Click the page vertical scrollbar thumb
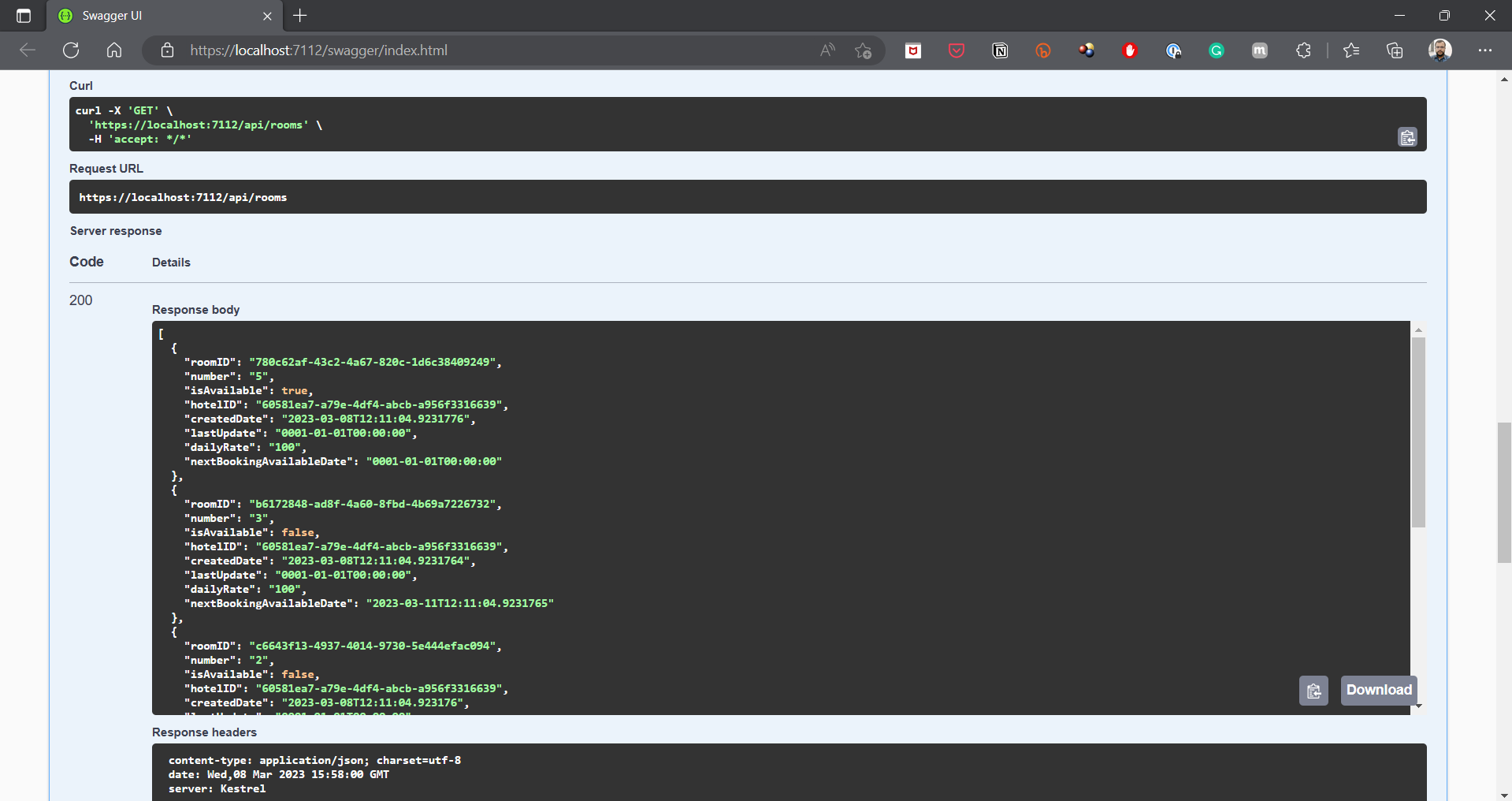The width and height of the screenshot is (1512, 801). pos(1504,493)
